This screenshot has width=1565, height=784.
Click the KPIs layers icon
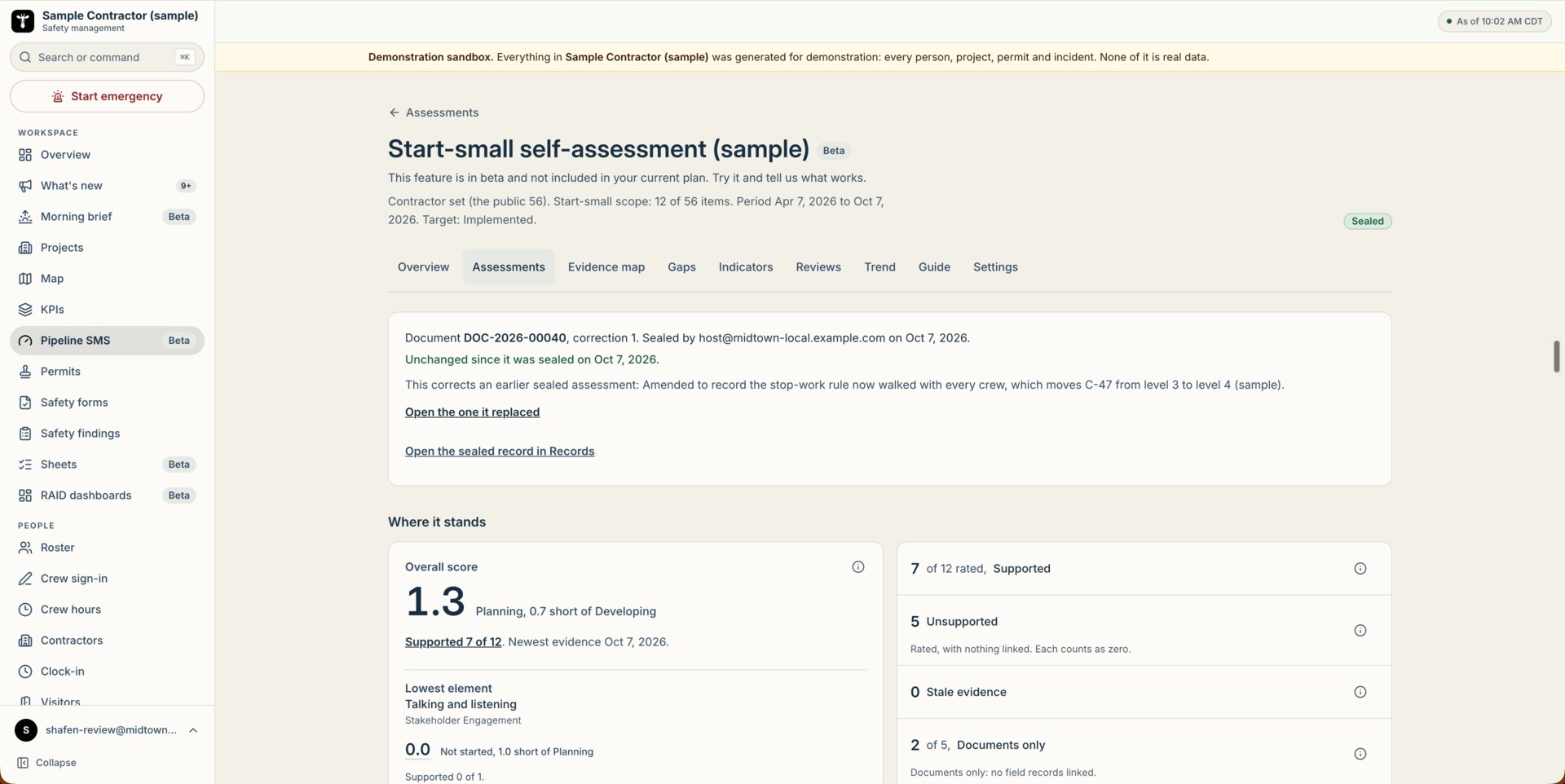pyautogui.click(x=25, y=310)
